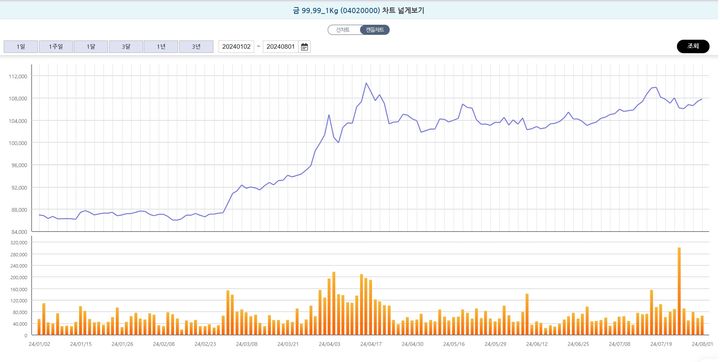This screenshot has height=362, width=720.
Task: Select the 1주일 period button
Action: pos(56,47)
